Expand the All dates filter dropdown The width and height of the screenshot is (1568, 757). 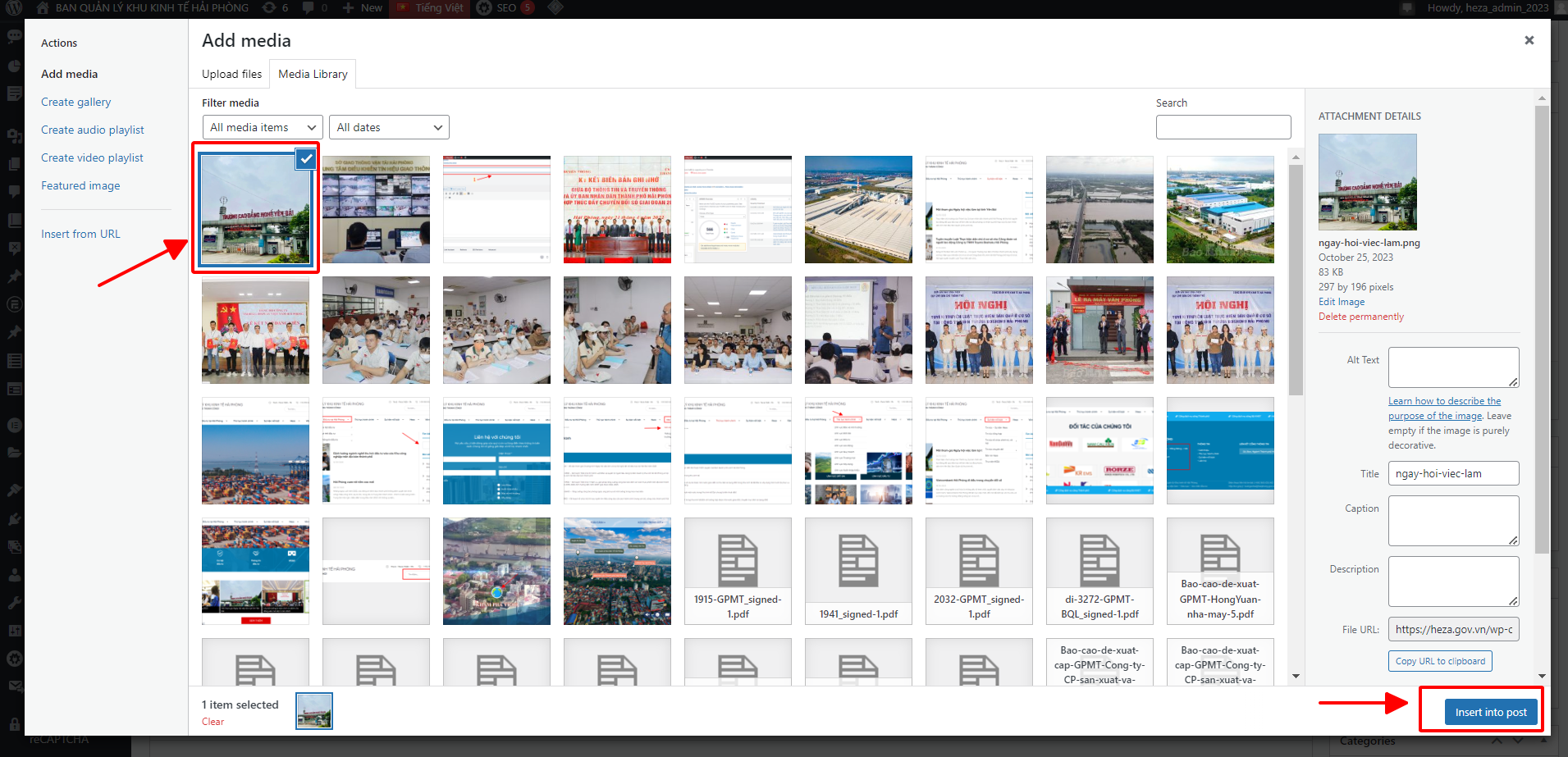pyautogui.click(x=389, y=127)
